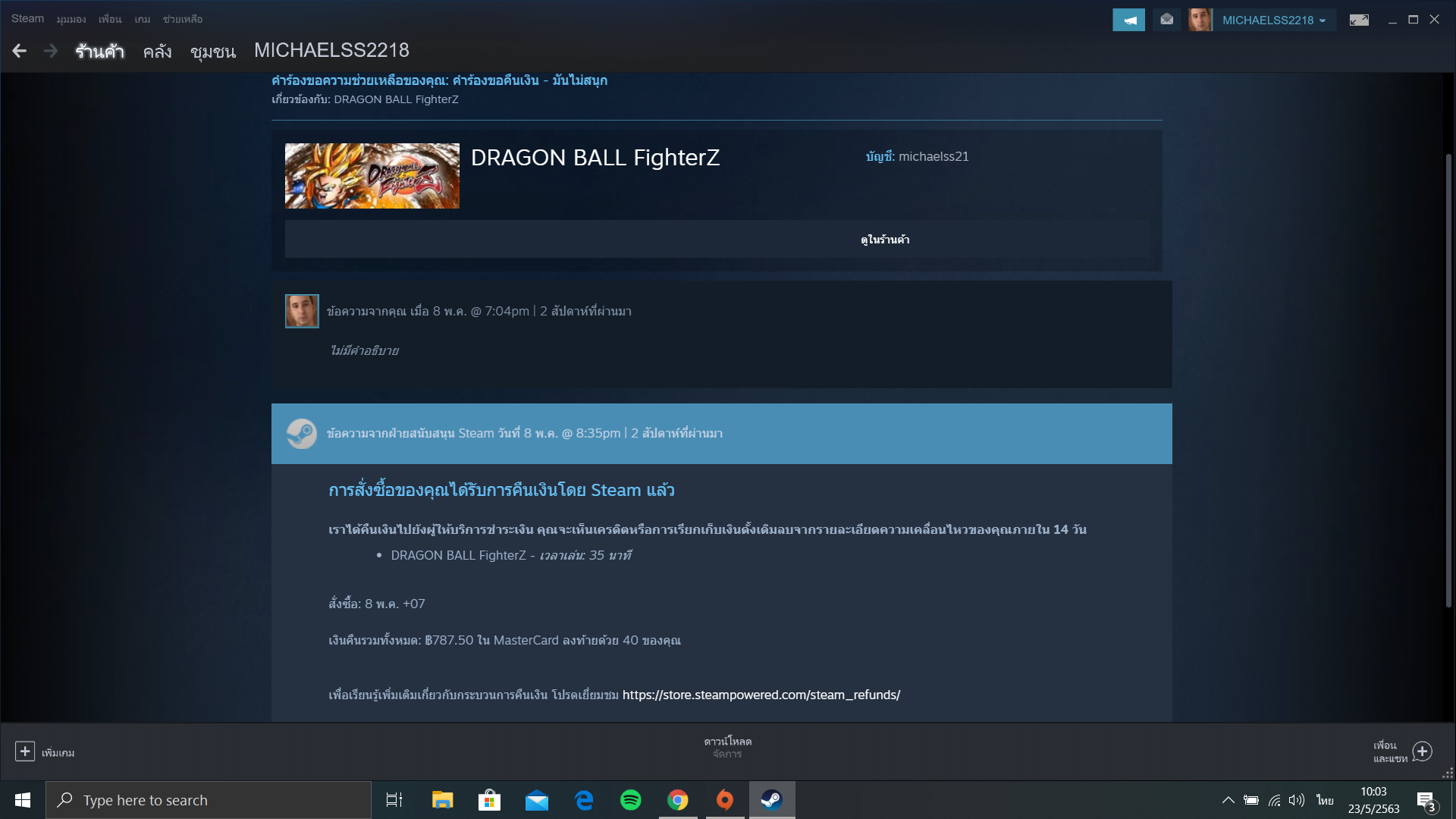The width and height of the screenshot is (1456, 819).
Task: Switch to the ชุมชน community tab
Action: [212, 52]
